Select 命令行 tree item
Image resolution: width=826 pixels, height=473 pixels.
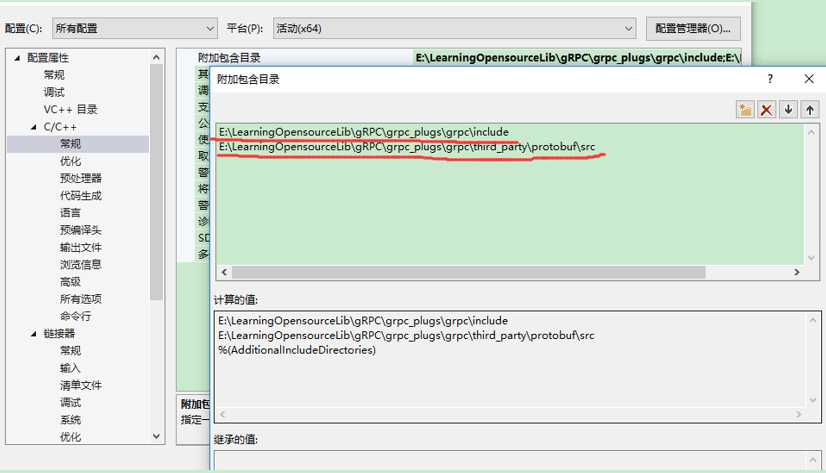pos(75,316)
